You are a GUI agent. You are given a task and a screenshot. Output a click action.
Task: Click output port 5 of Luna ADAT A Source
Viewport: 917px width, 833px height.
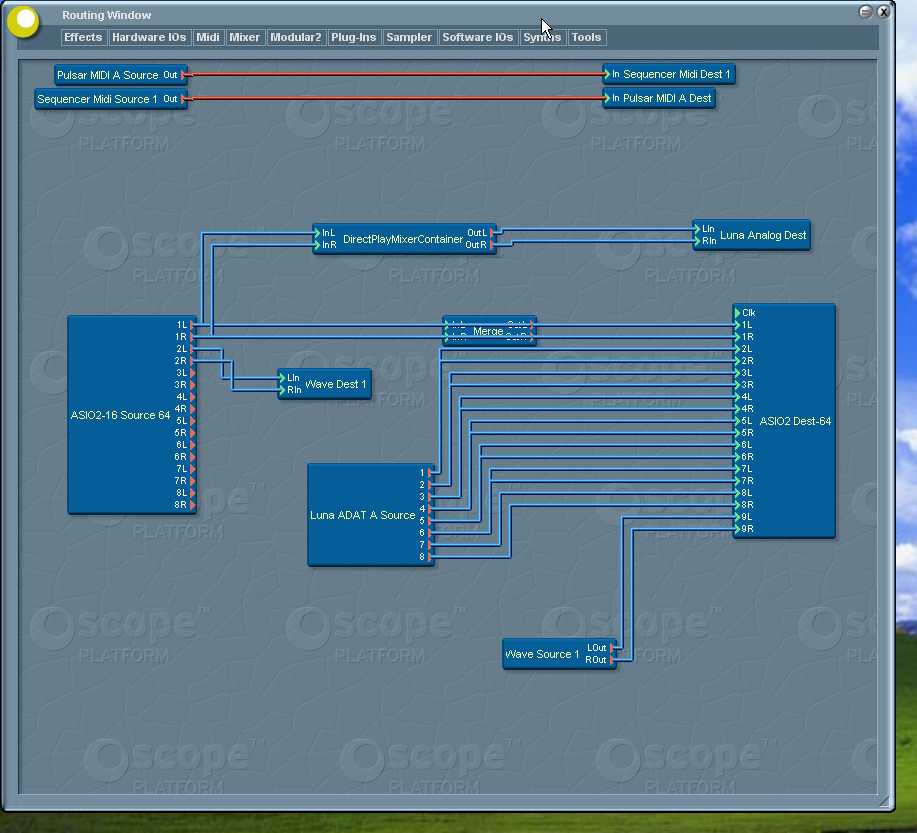430,521
